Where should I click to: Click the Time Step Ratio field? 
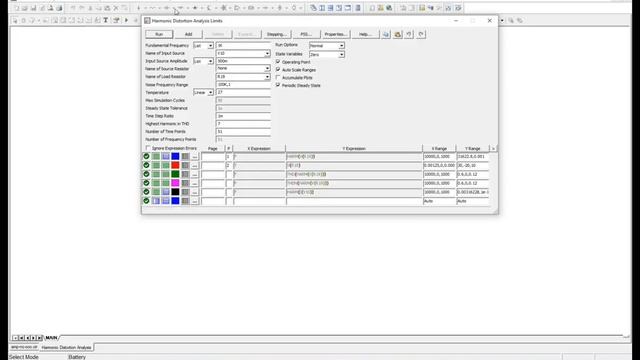[243, 116]
